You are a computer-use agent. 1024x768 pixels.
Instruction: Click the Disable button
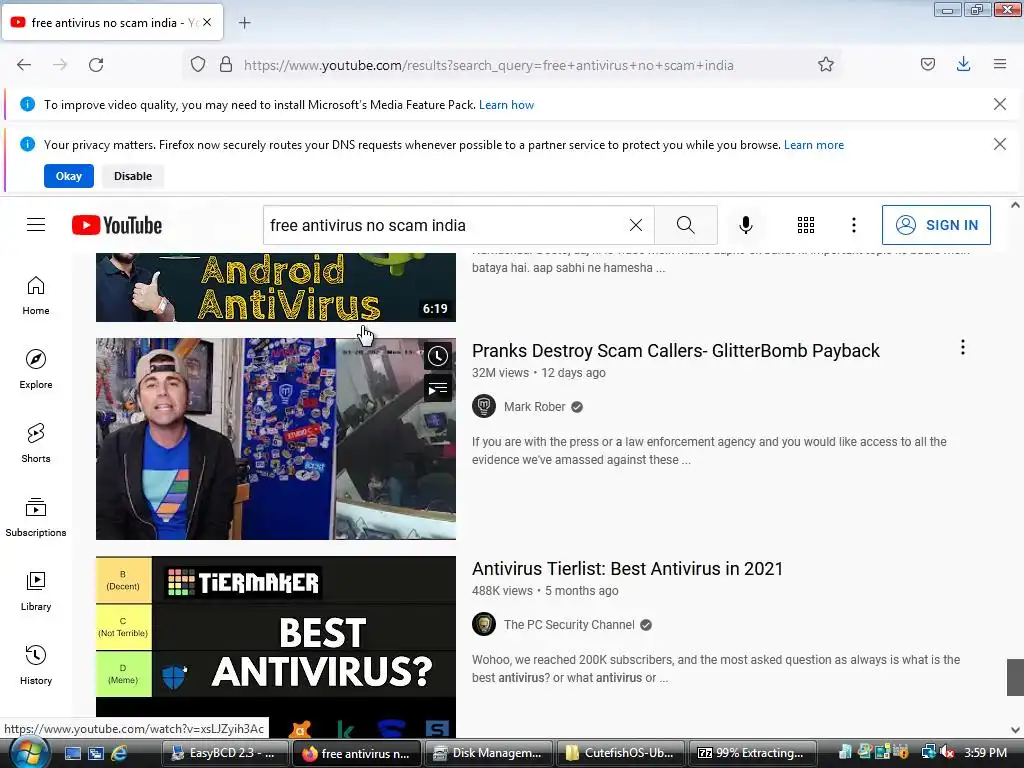click(133, 176)
